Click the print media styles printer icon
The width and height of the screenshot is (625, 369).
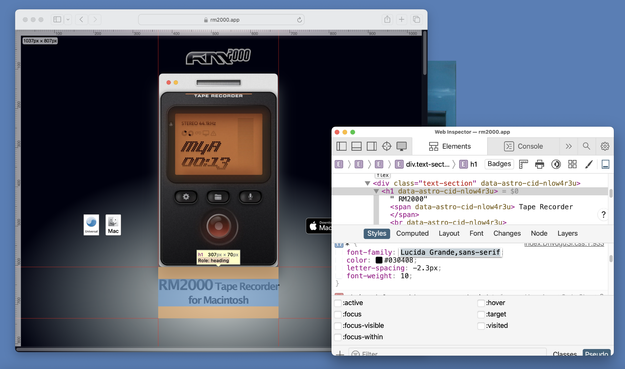[540, 164]
